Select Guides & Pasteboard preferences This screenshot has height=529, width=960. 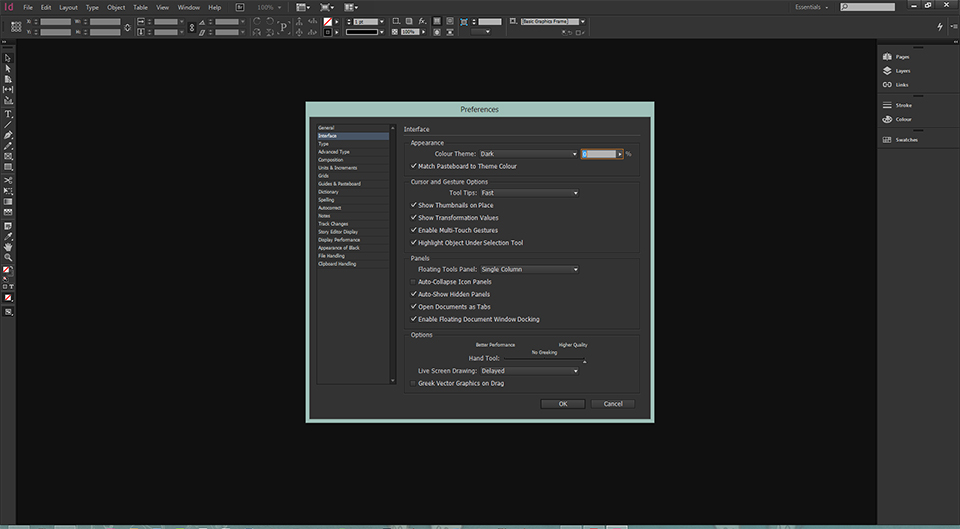[x=353, y=184]
